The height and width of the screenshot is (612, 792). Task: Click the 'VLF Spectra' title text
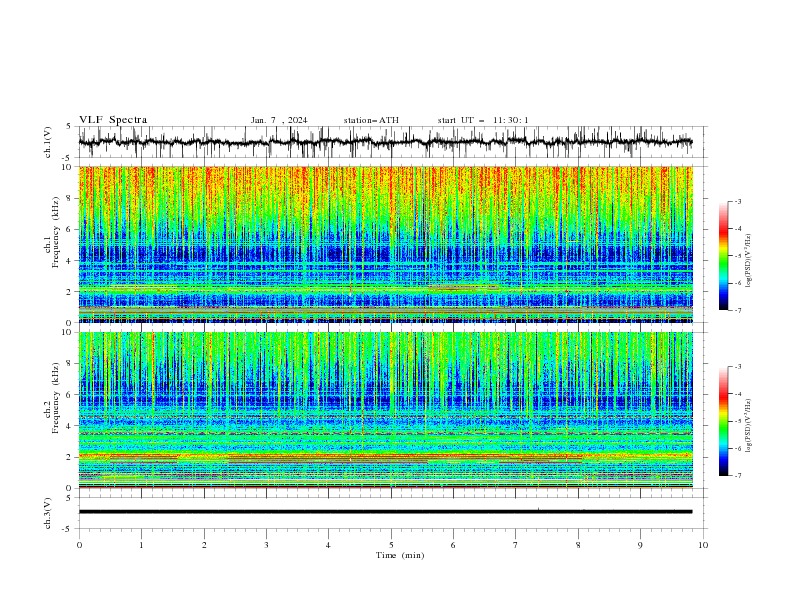point(113,120)
